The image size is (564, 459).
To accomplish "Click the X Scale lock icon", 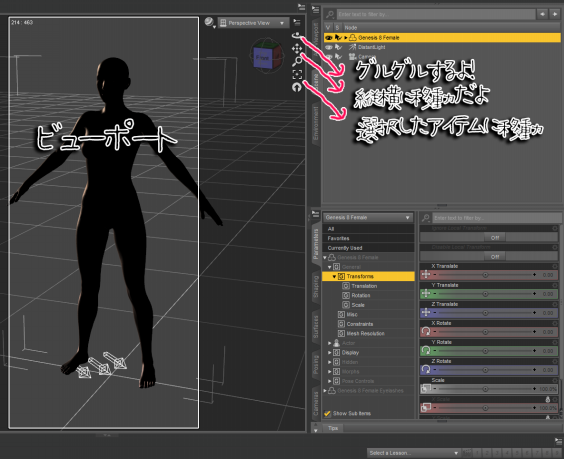I will (548, 399).
